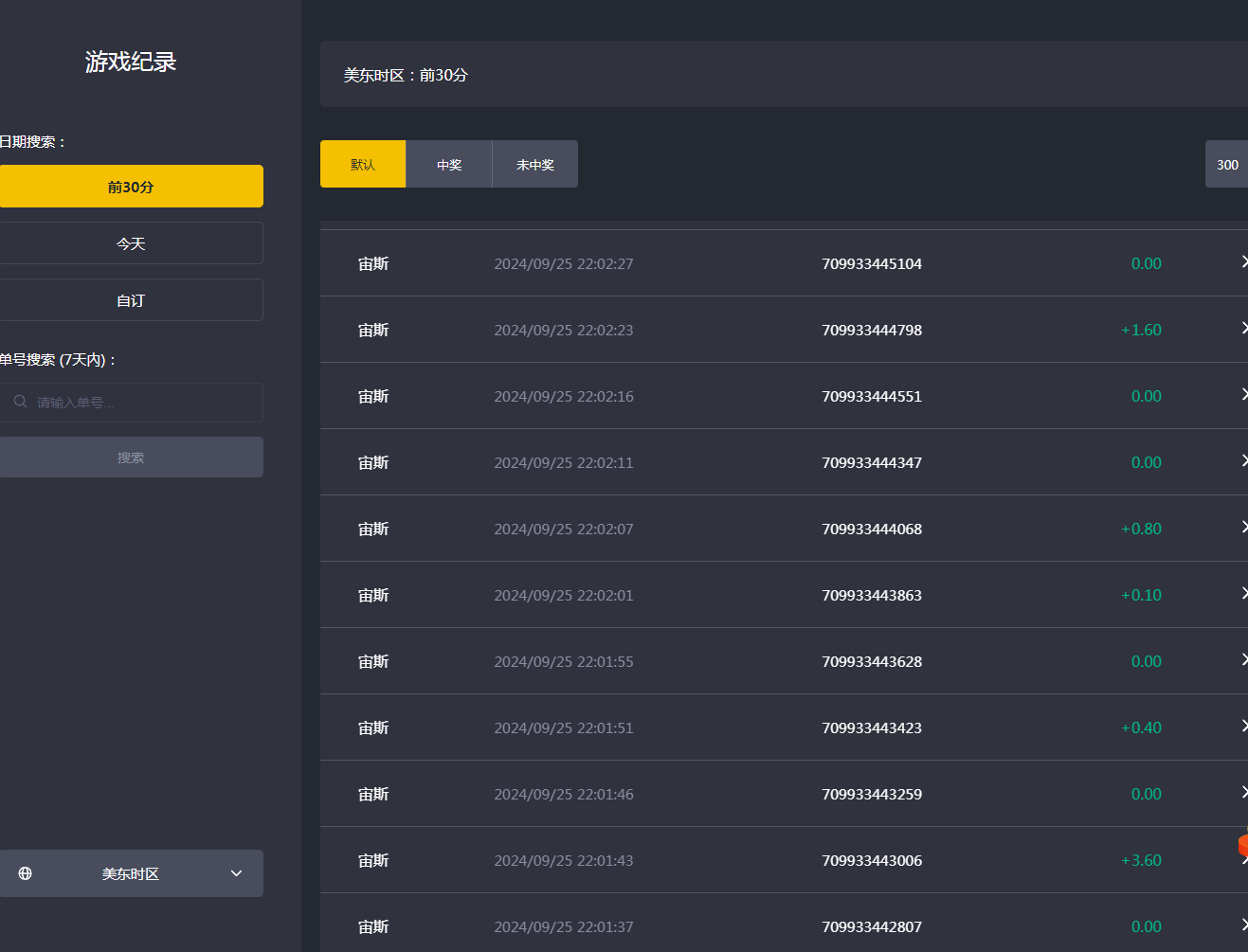
Task: Switch to the 未中奖 tab
Action: tap(535, 165)
